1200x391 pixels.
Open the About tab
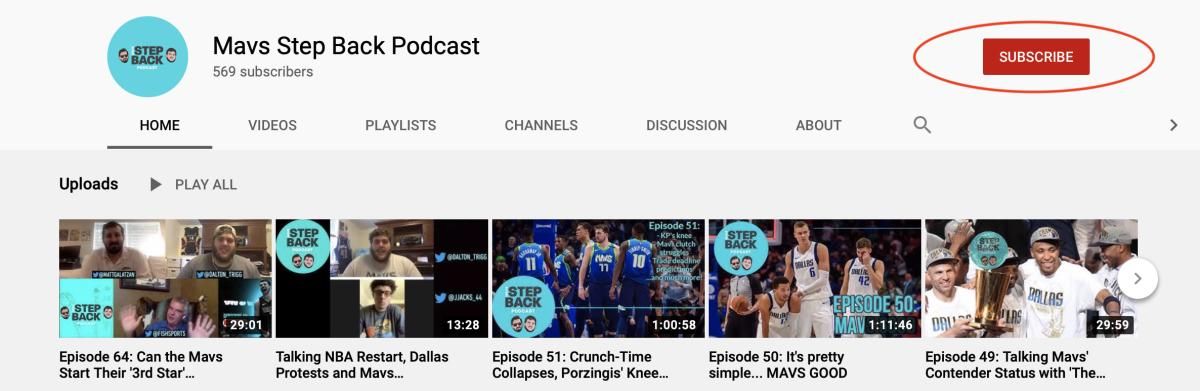tap(818, 125)
